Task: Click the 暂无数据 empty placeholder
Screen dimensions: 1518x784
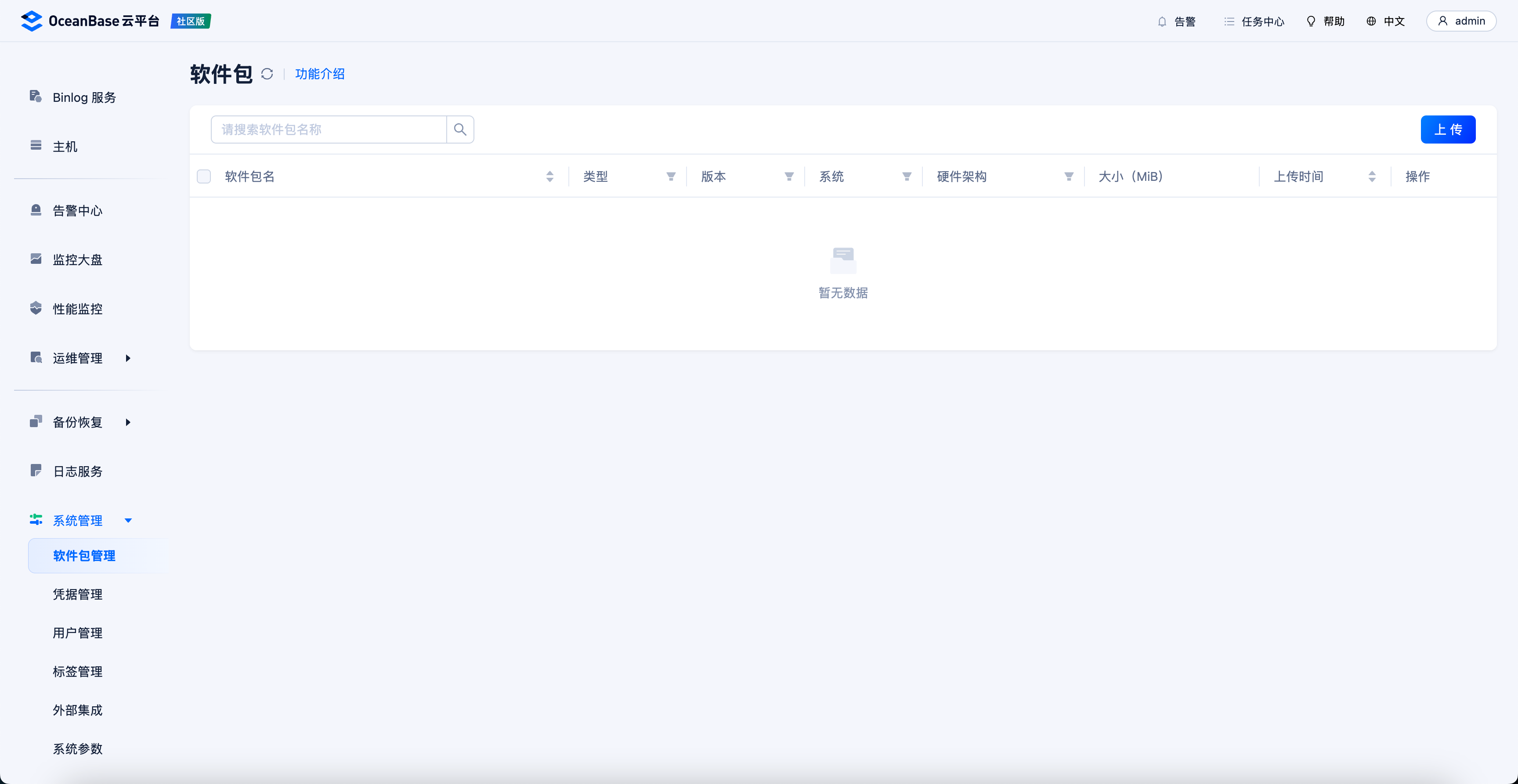Action: pyautogui.click(x=843, y=273)
